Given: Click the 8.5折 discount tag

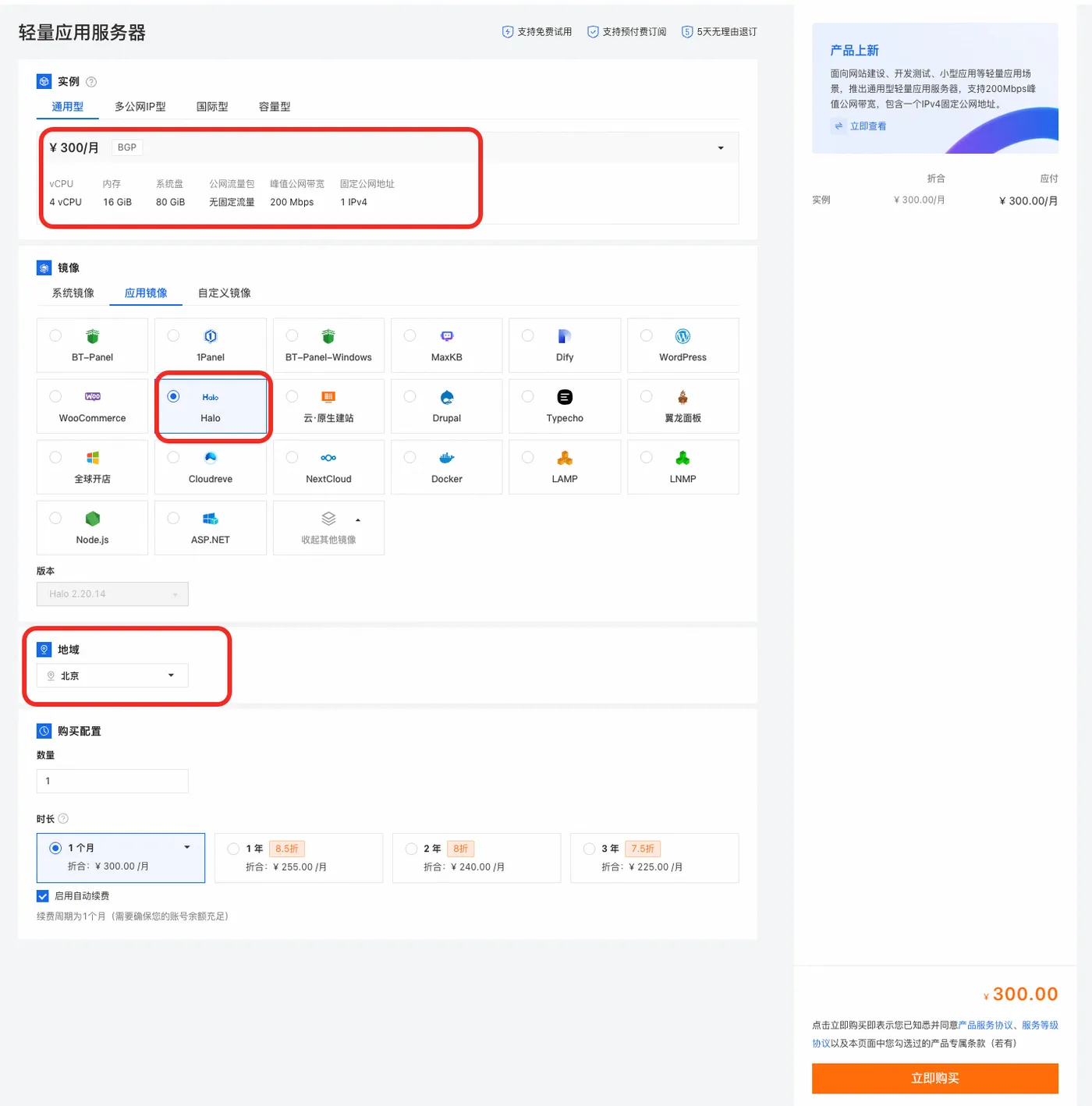Looking at the screenshot, I should [287, 849].
